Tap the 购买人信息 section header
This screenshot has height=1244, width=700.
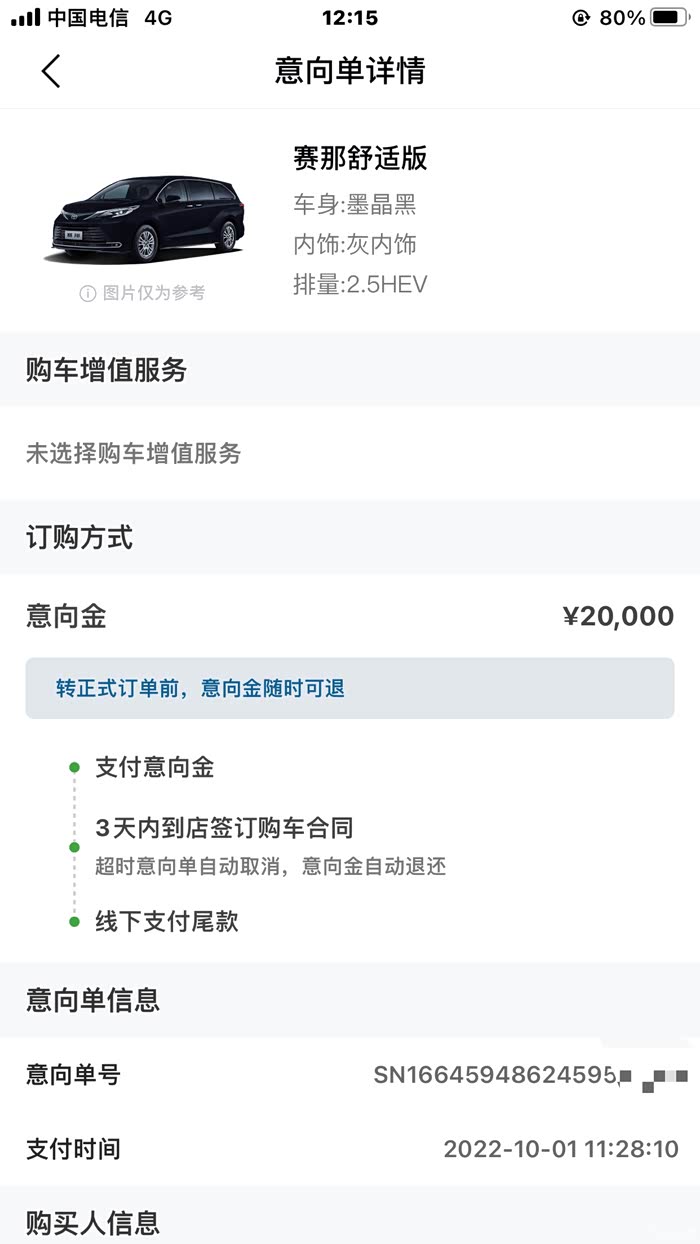click(93, 1222)
